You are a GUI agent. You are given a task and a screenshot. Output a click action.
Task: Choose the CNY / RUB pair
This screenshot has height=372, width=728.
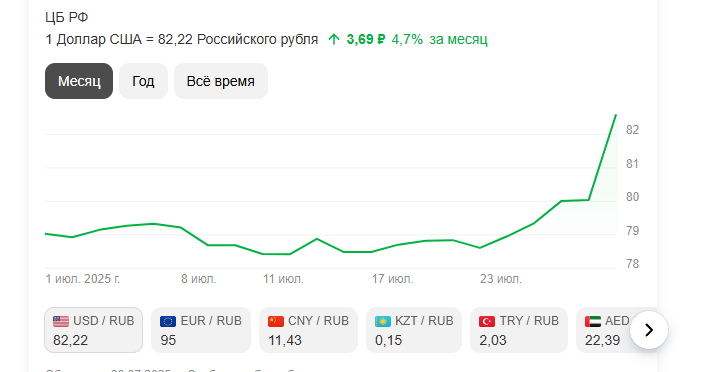308,330
